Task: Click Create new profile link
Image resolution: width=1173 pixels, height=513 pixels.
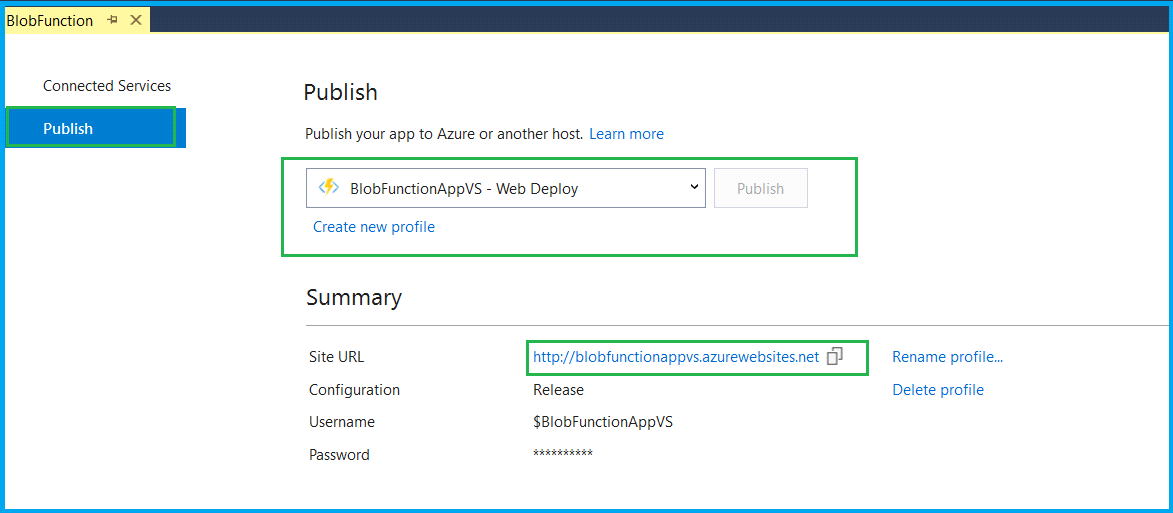Action: (374, 227)
